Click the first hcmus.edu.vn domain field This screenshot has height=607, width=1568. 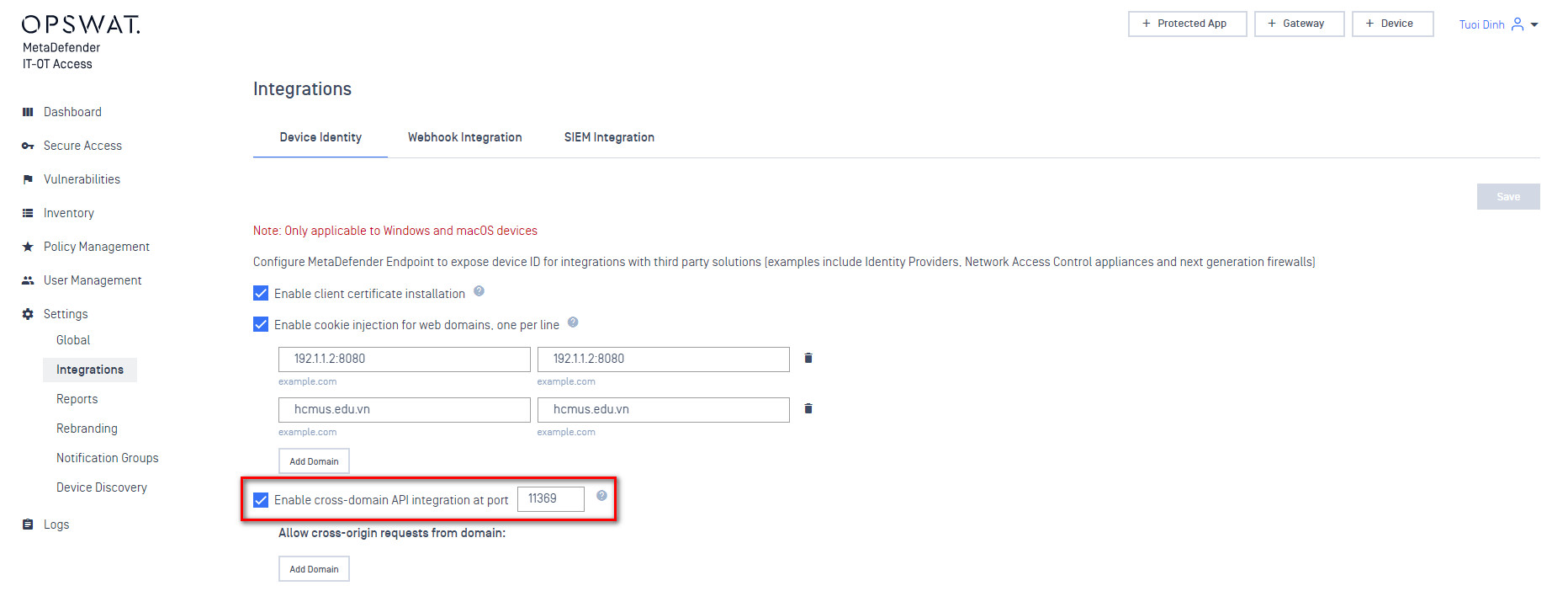click(405, 409)
